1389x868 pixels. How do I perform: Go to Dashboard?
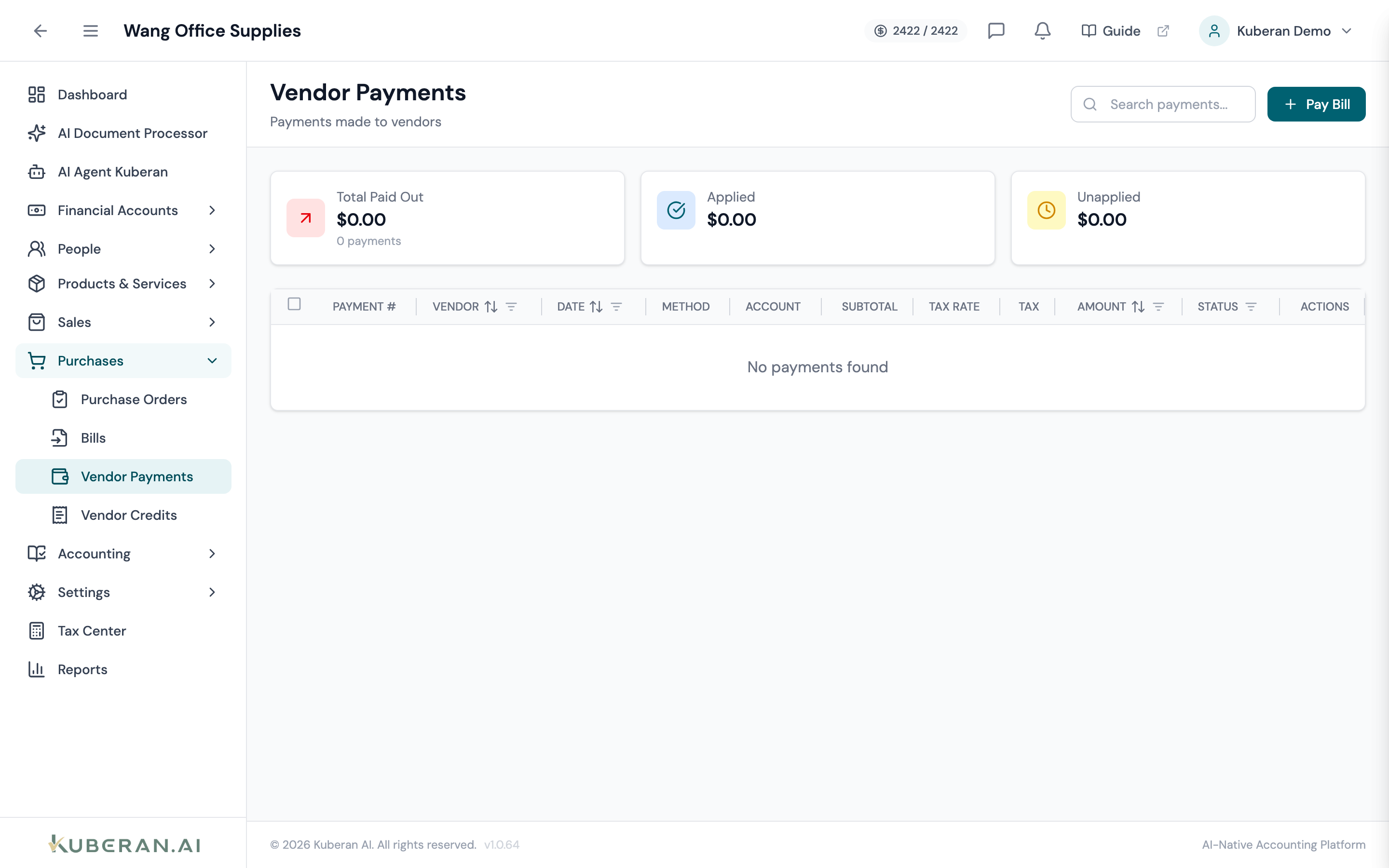[x=123, y=95]
